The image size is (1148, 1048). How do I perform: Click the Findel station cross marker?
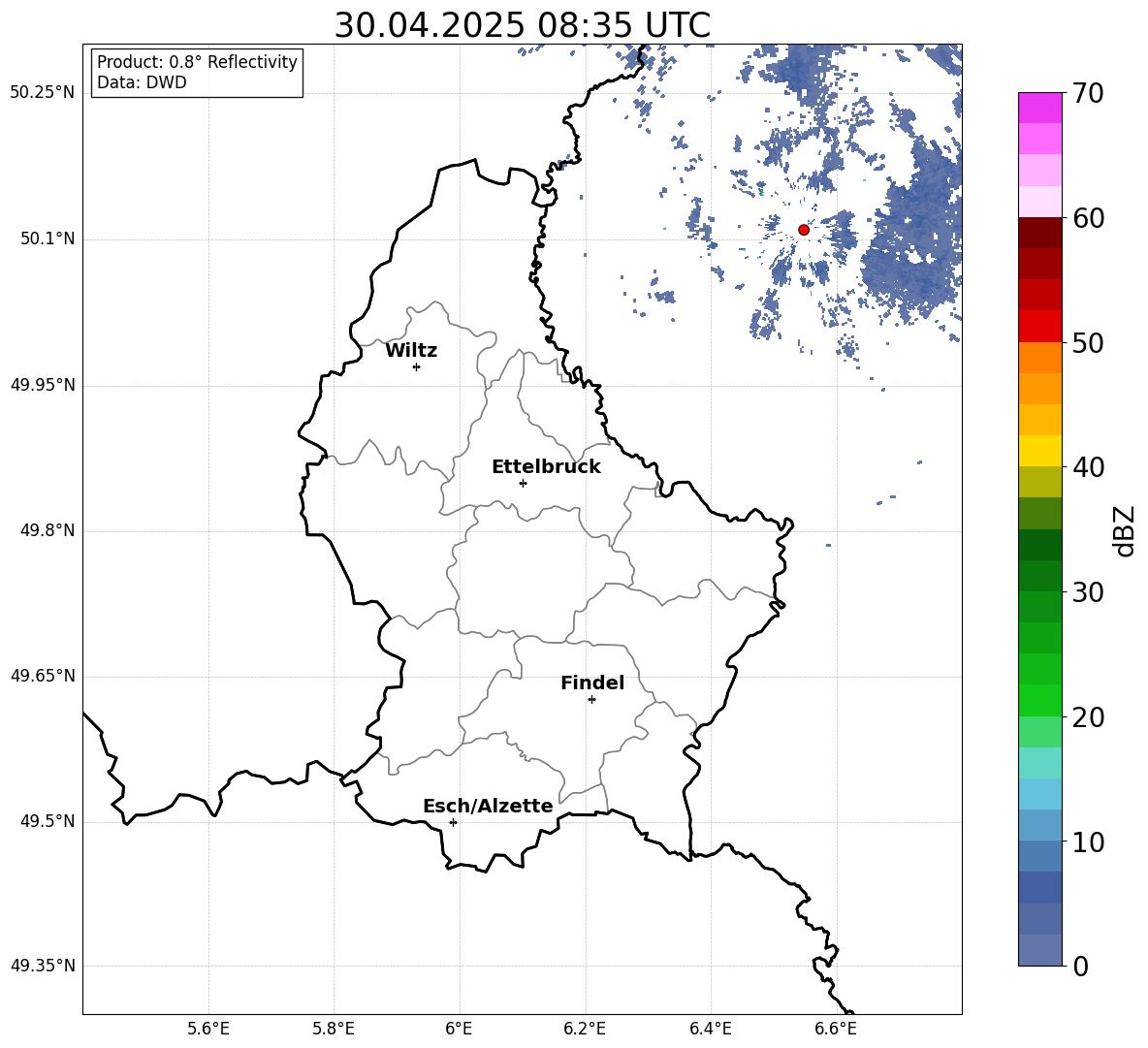591,700
